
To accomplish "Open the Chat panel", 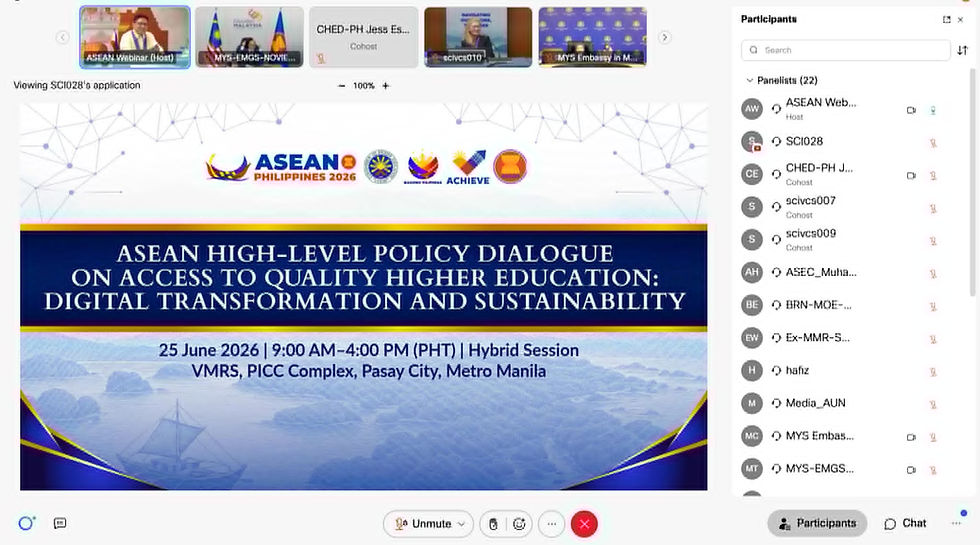I will [x=905, y=523].
